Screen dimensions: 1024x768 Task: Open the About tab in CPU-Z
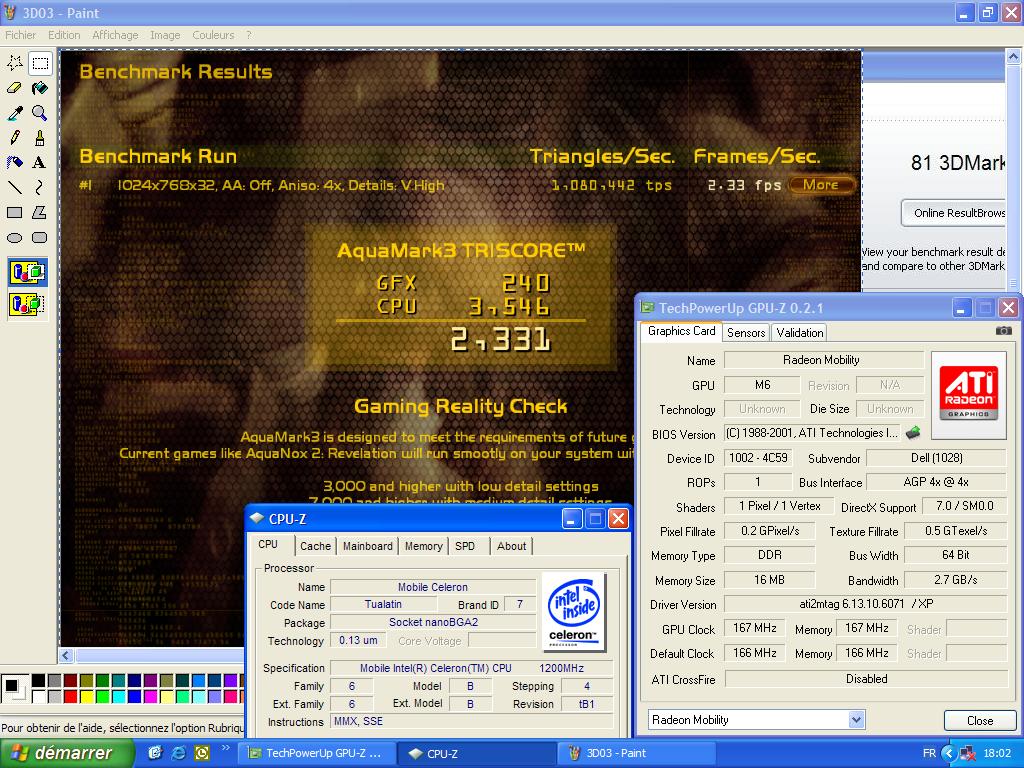[511, 546]
